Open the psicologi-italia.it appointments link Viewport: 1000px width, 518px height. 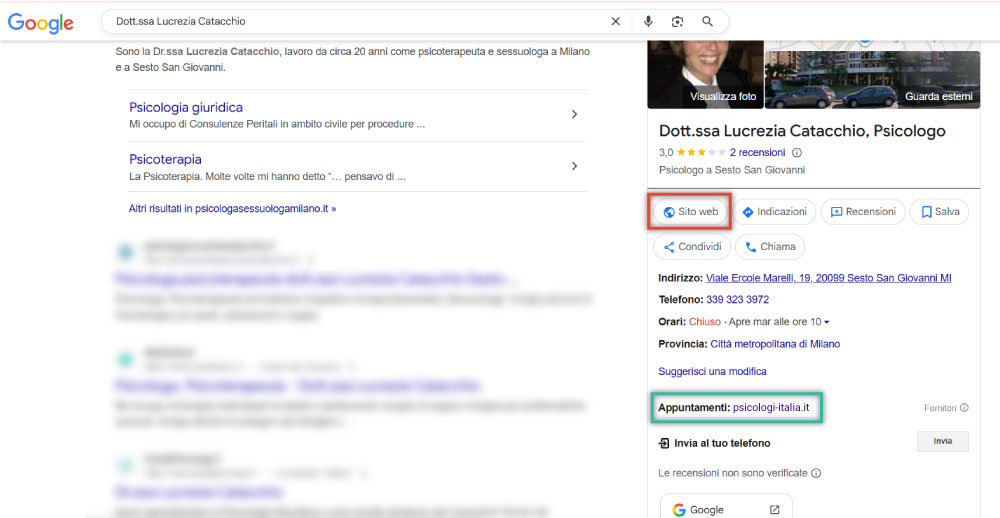pyautogui.click(x=771, y=408)
